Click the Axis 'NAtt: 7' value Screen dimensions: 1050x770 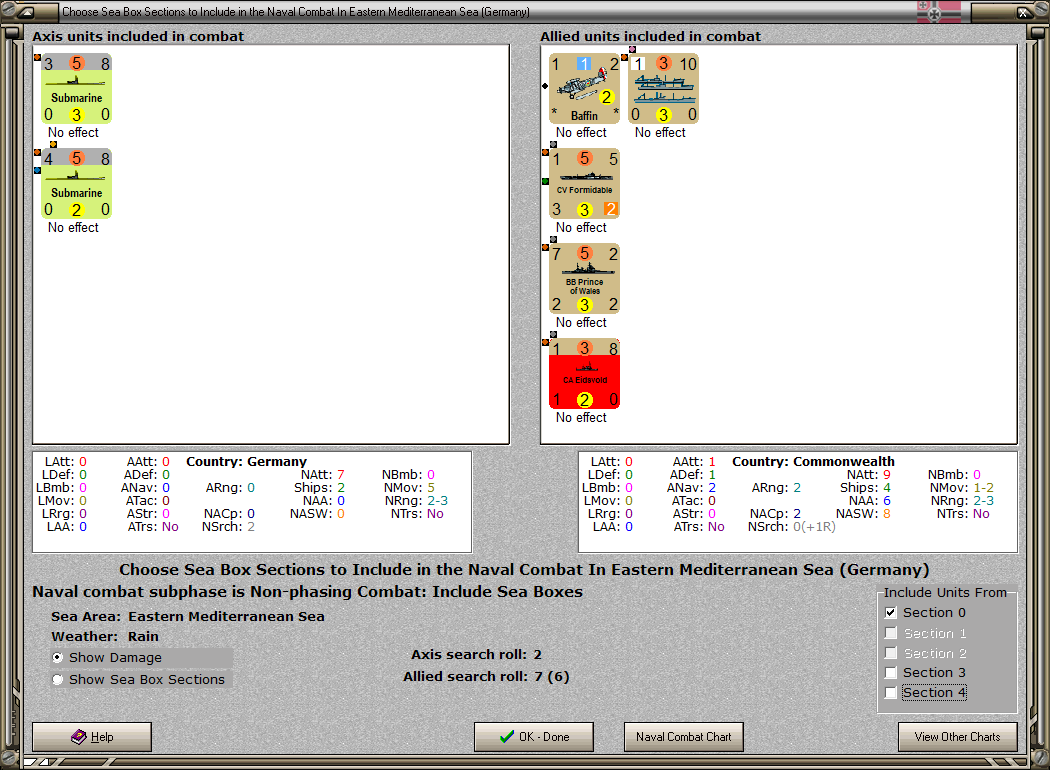point(323,474)
